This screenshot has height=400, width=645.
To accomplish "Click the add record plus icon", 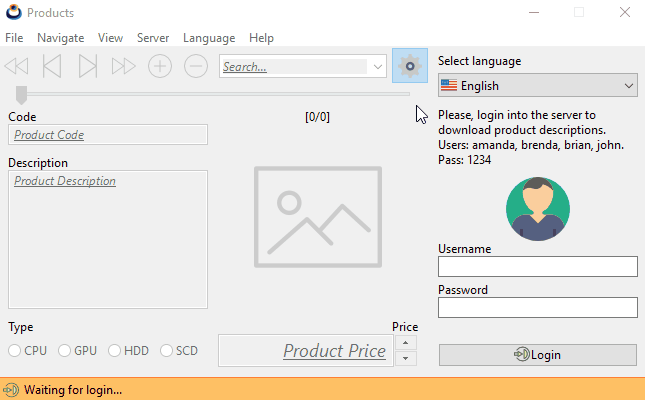I will pyautogui.click(x=160, y=67).
